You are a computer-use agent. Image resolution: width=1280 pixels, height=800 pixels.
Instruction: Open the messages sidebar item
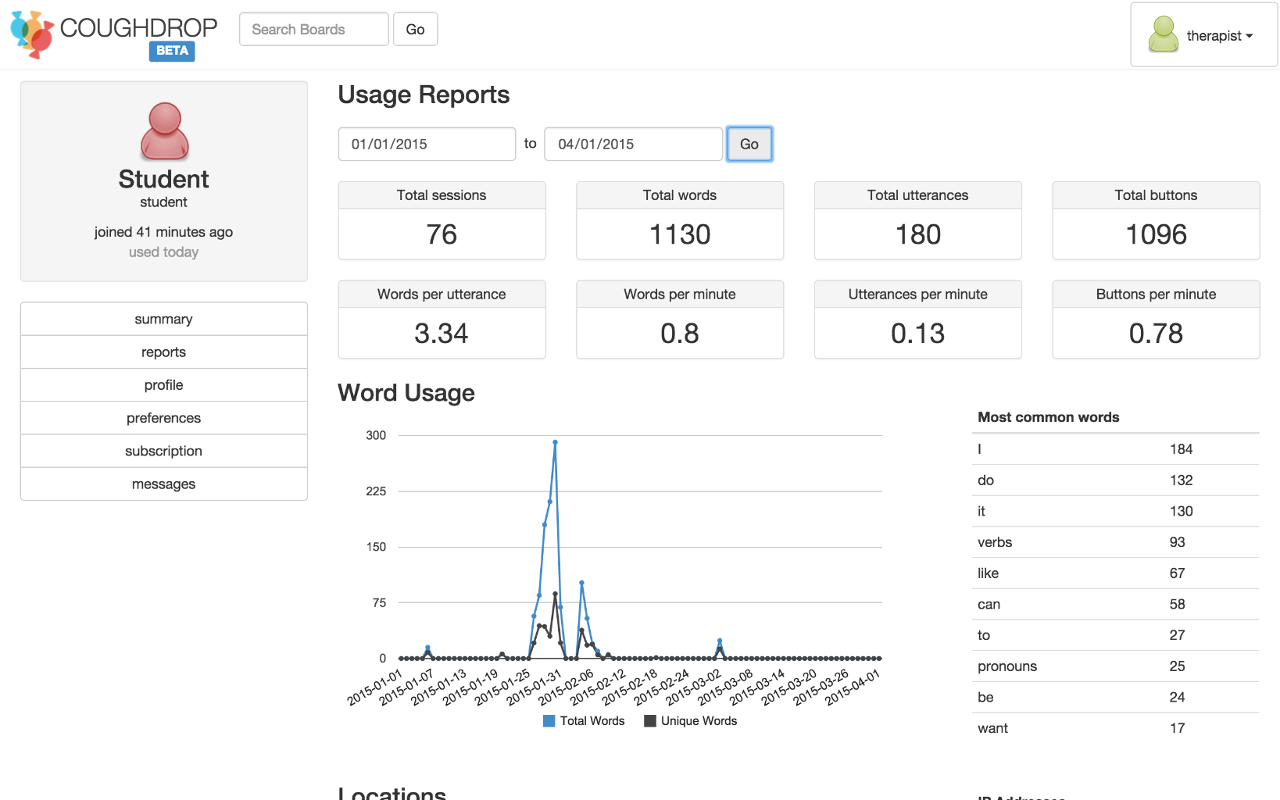click(x=164, y=484)
